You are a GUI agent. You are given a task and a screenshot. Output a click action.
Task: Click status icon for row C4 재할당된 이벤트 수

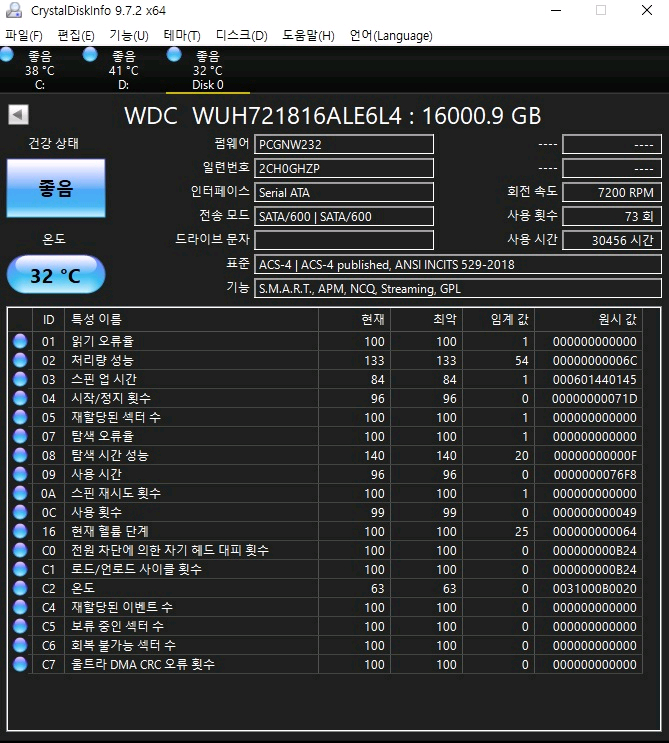(x=20, y=607)
